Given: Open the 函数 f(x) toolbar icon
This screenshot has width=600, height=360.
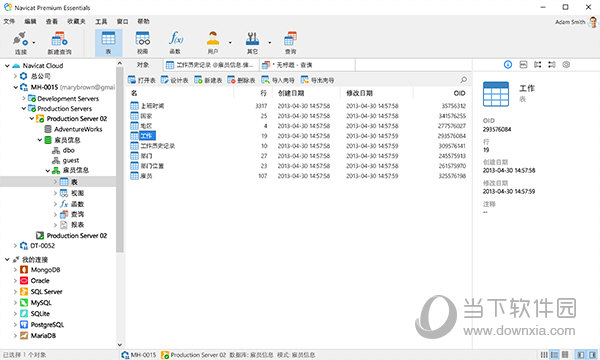Looking at the screenshot, I should pos(176,39).
